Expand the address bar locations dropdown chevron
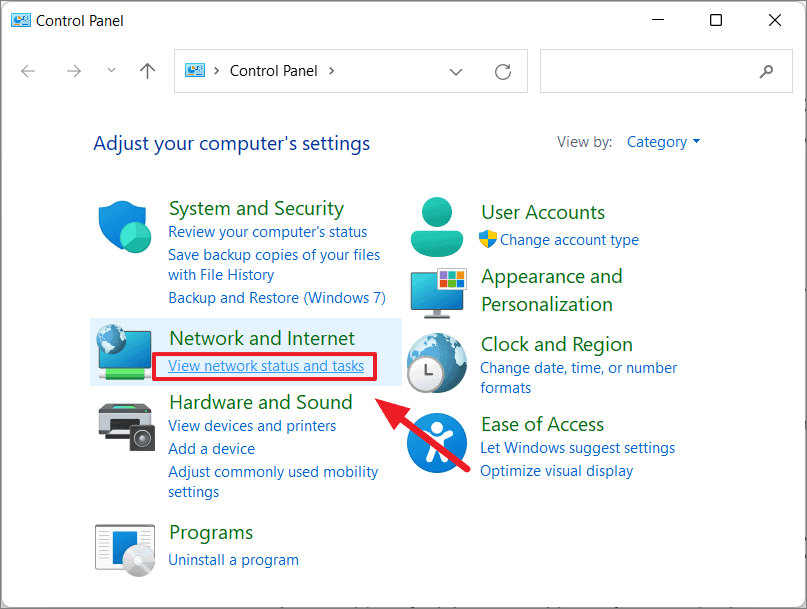 tap(456, 71)
